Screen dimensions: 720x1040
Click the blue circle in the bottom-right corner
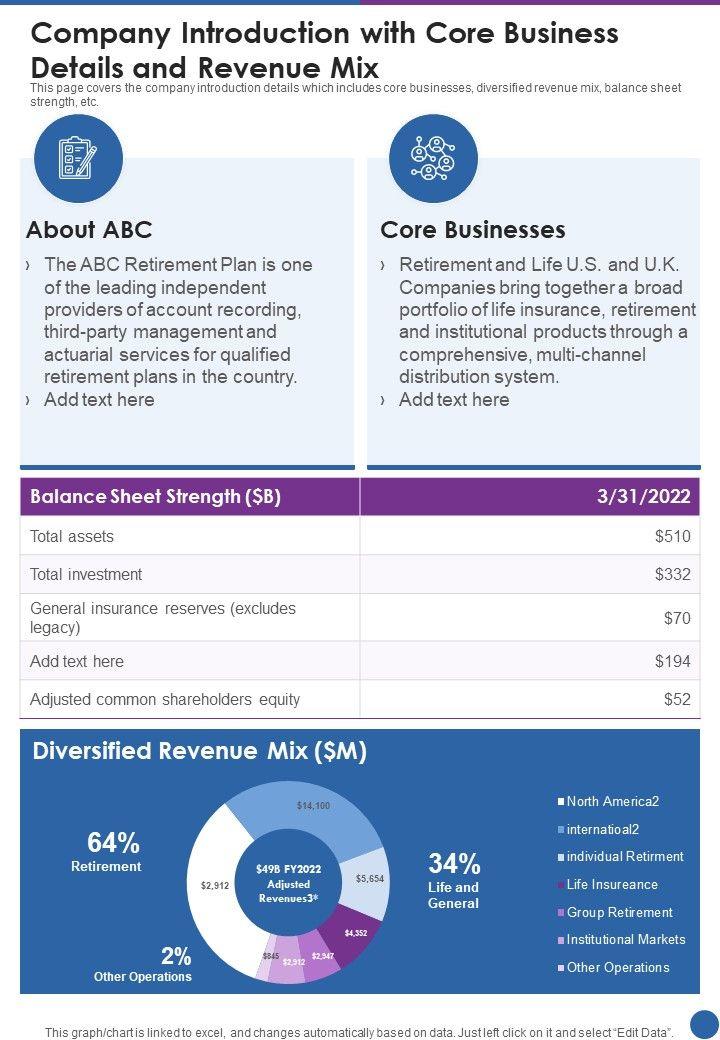click(x=704, y=1024)
